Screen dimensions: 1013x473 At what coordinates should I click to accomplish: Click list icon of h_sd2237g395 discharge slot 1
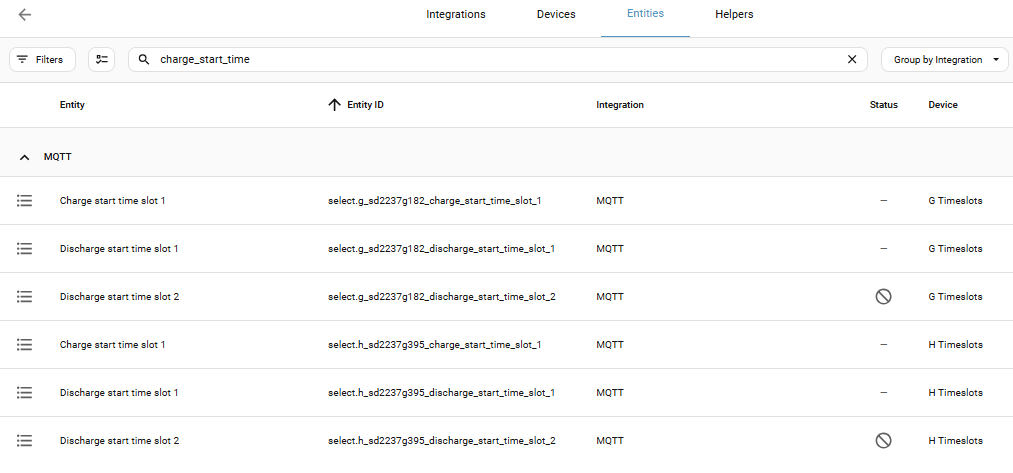25,392
